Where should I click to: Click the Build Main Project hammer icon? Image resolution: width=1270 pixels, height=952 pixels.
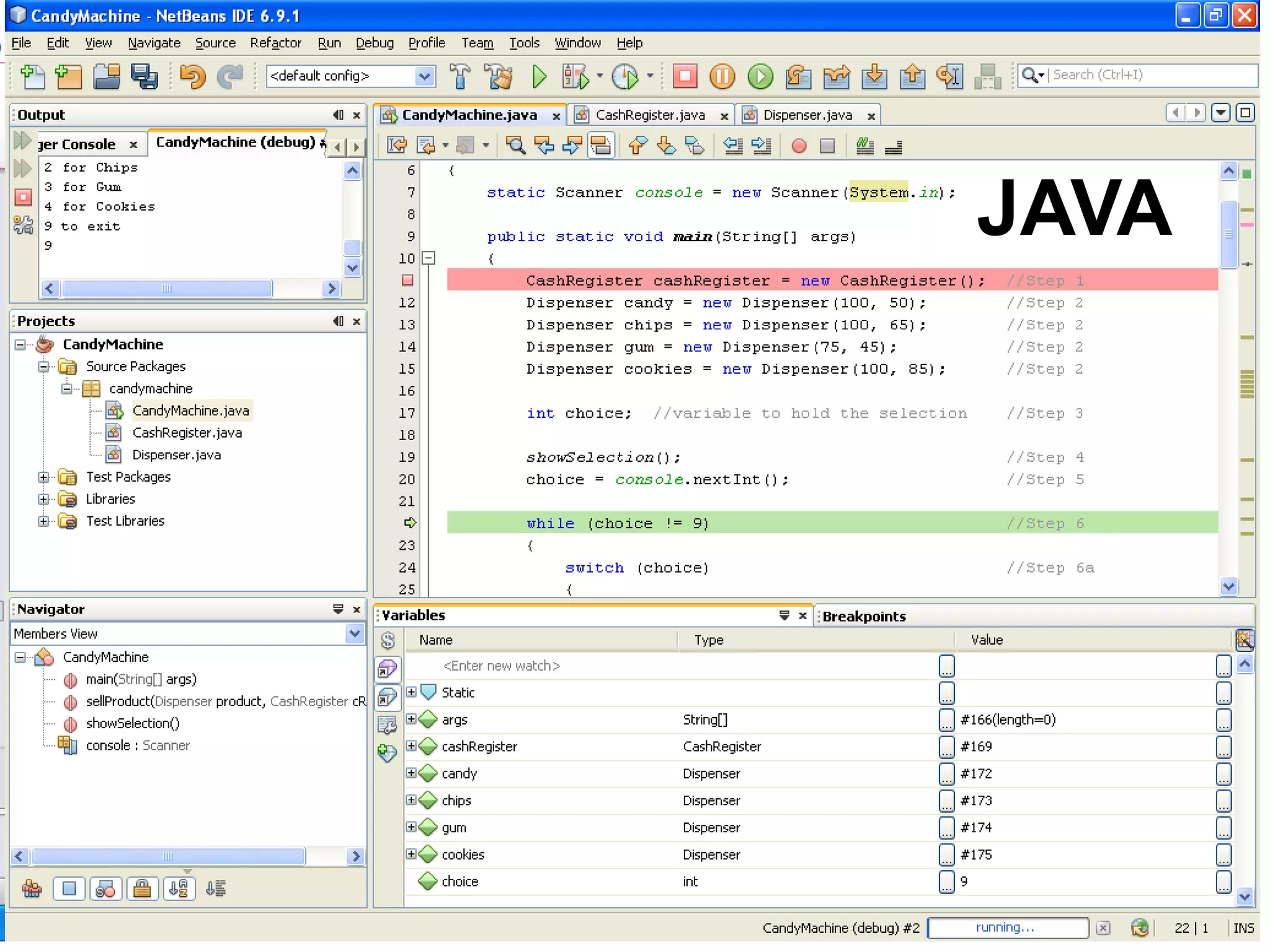(460, 76)
